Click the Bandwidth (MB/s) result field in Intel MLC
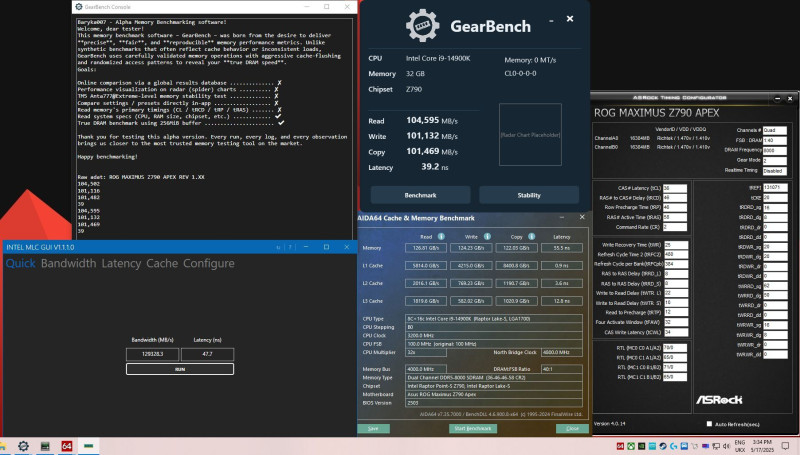This screenshot has width=800, height=455. click(153, 353)
